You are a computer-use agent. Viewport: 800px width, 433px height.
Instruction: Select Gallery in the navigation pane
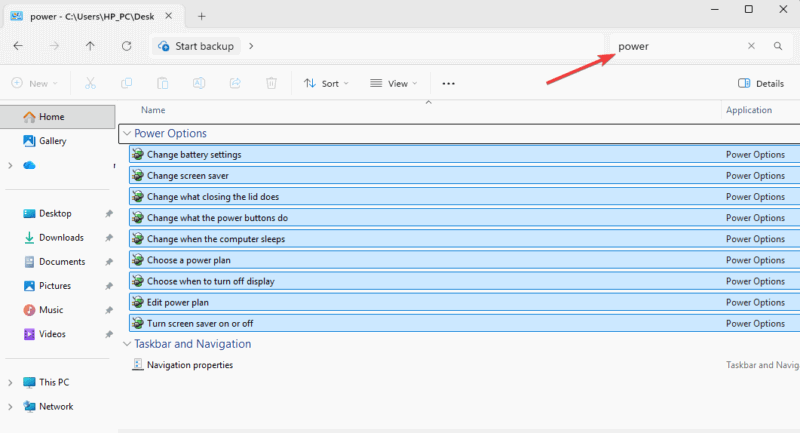(x=52, y=141)
